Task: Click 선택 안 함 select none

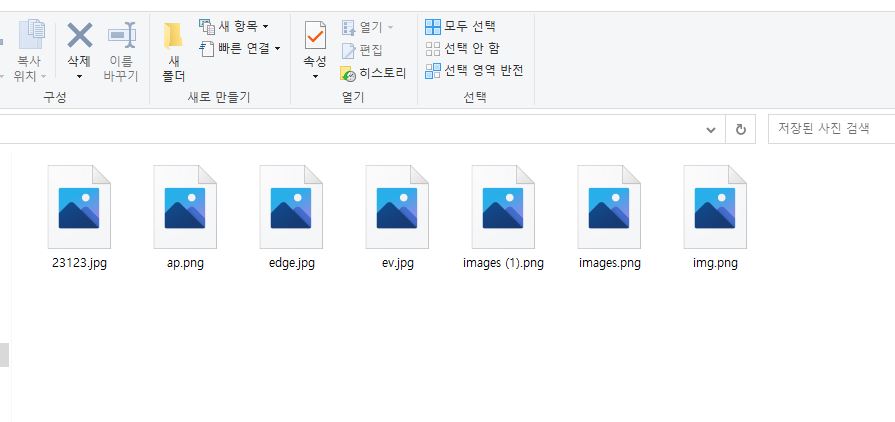Action: pyautogui.click(x=462, y=48)
